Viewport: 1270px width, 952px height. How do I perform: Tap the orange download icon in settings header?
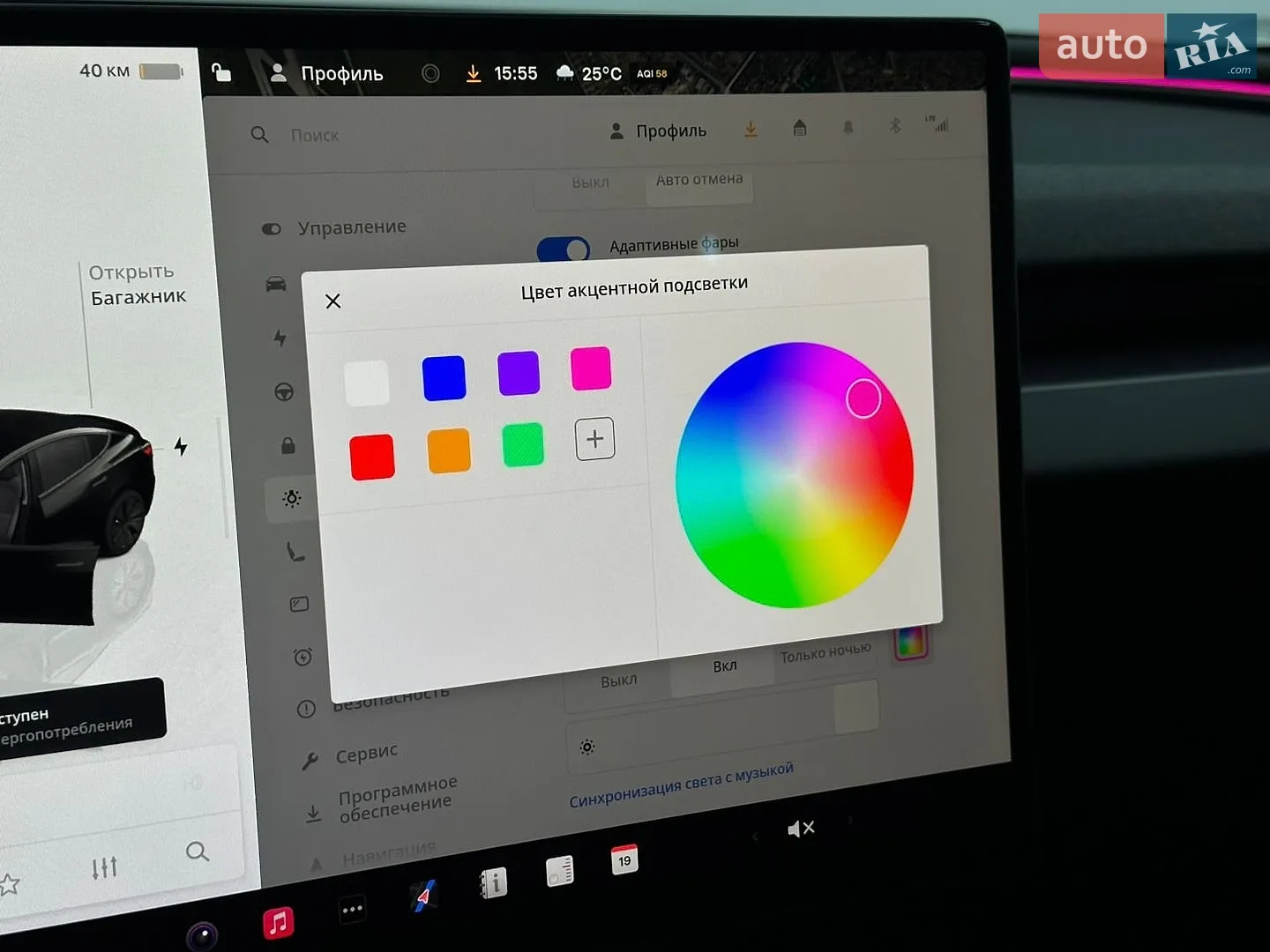(x=751, y=129)
